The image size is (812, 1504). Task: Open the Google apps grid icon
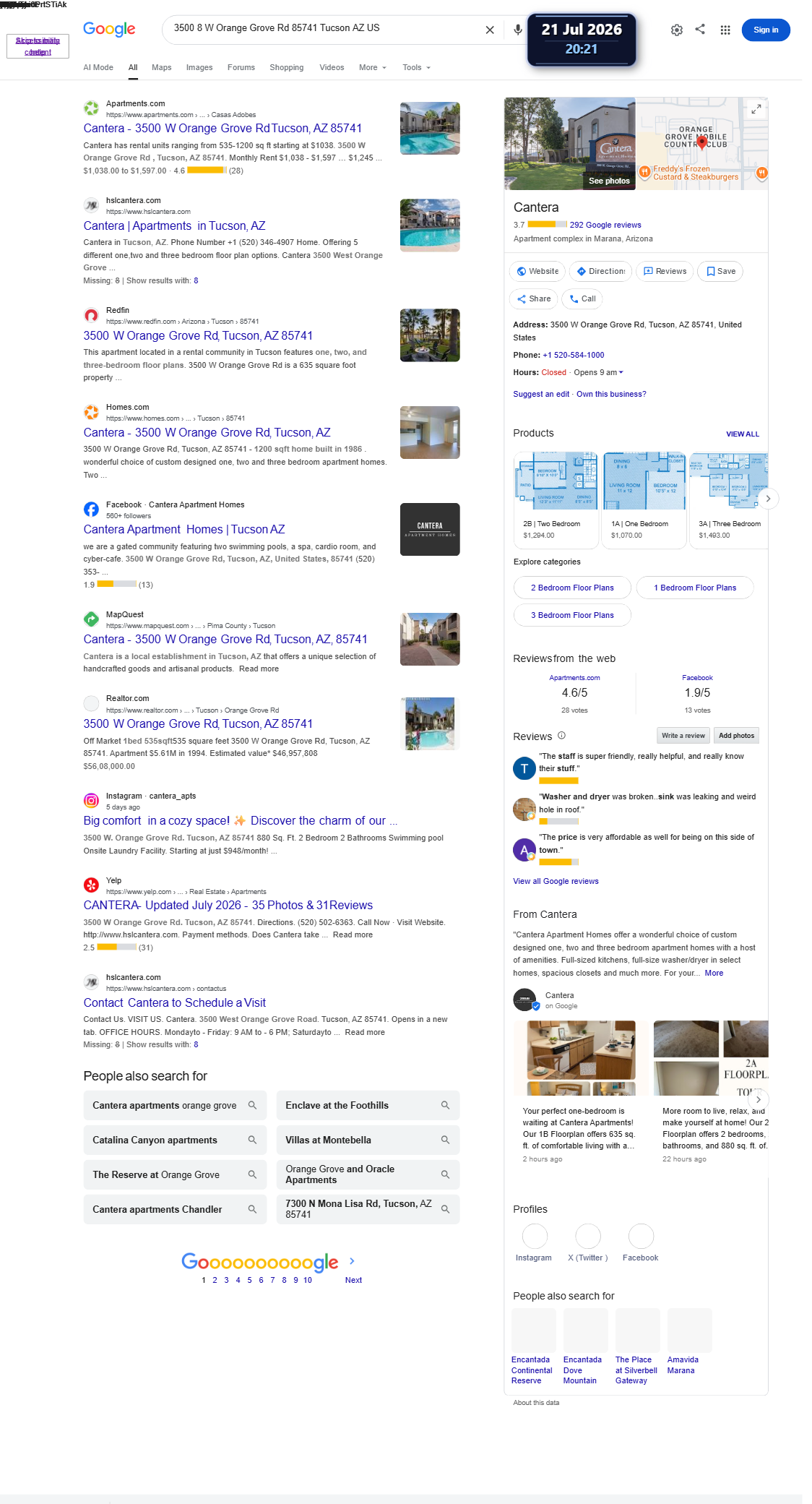click(x=725, y=30)
